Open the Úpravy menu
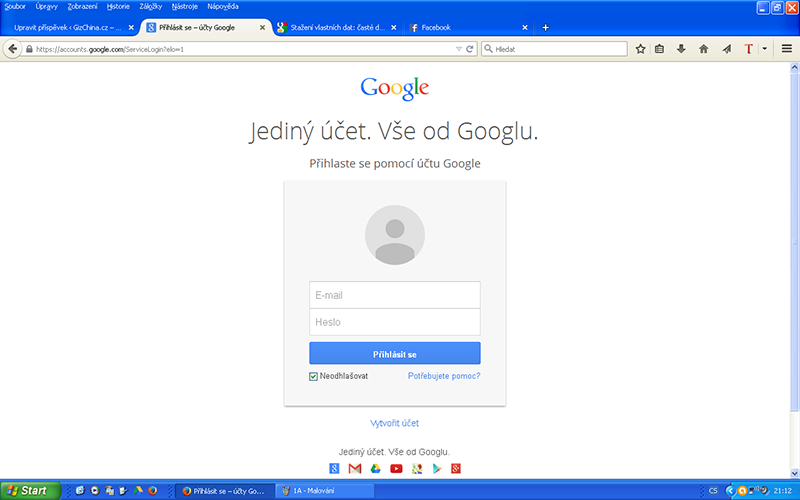This screenshot has height=500, width=800. (x=46, y=7)
